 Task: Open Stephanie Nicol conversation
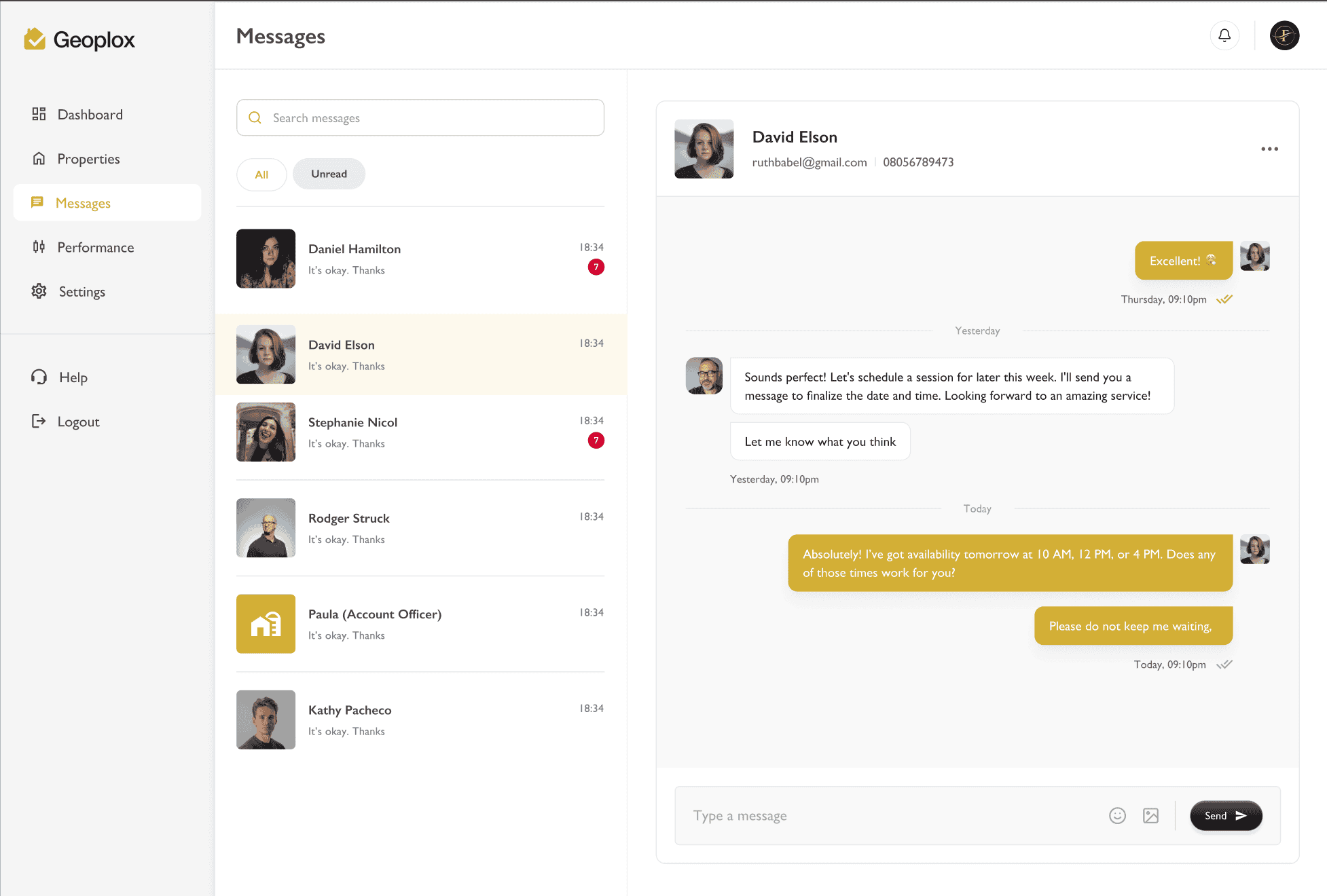[x=420, y=432]
